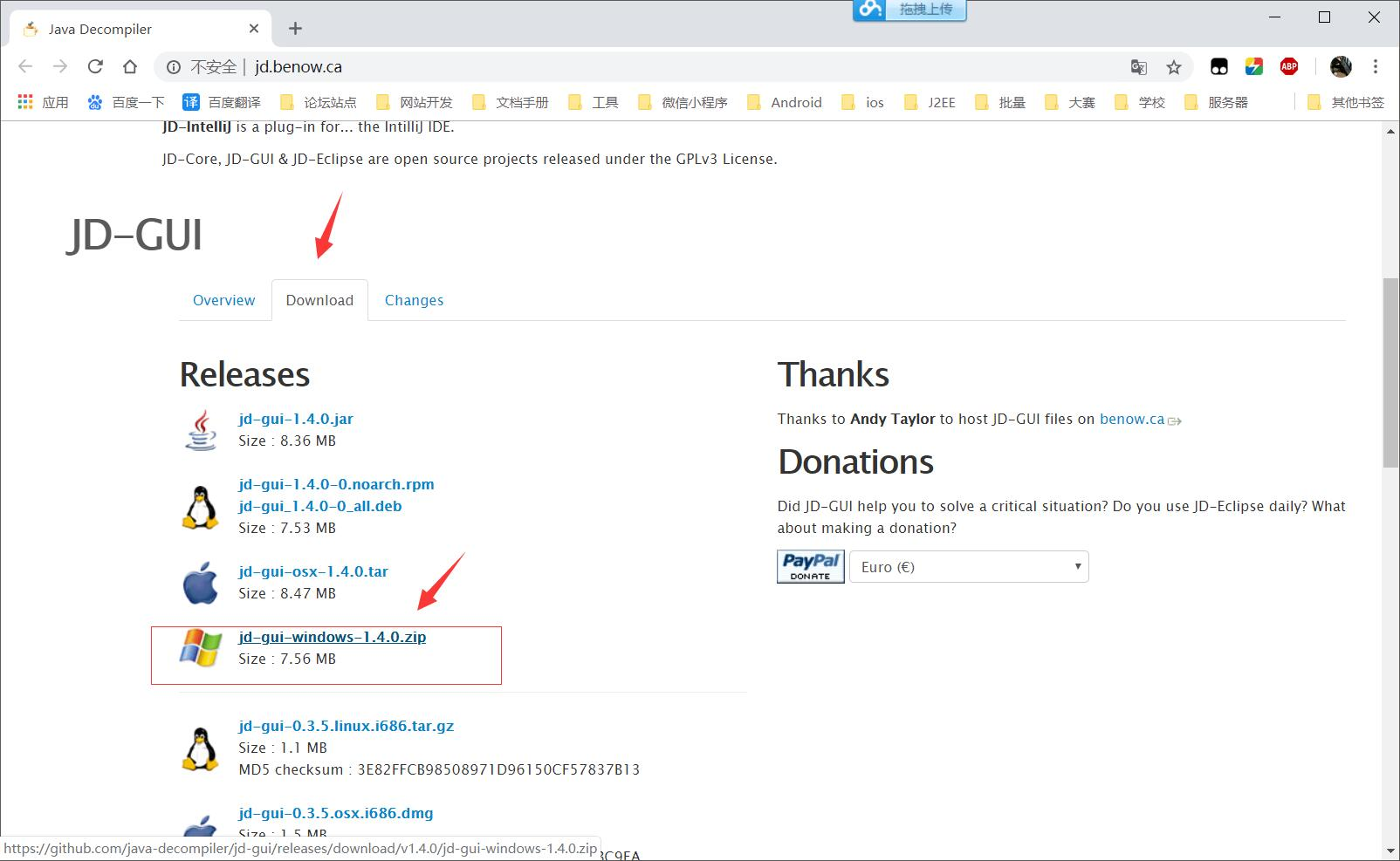Viewport: 1400px width, 861px height.
Task: Open the 服务器 bookmark folder
Action: click(1216, 102)
